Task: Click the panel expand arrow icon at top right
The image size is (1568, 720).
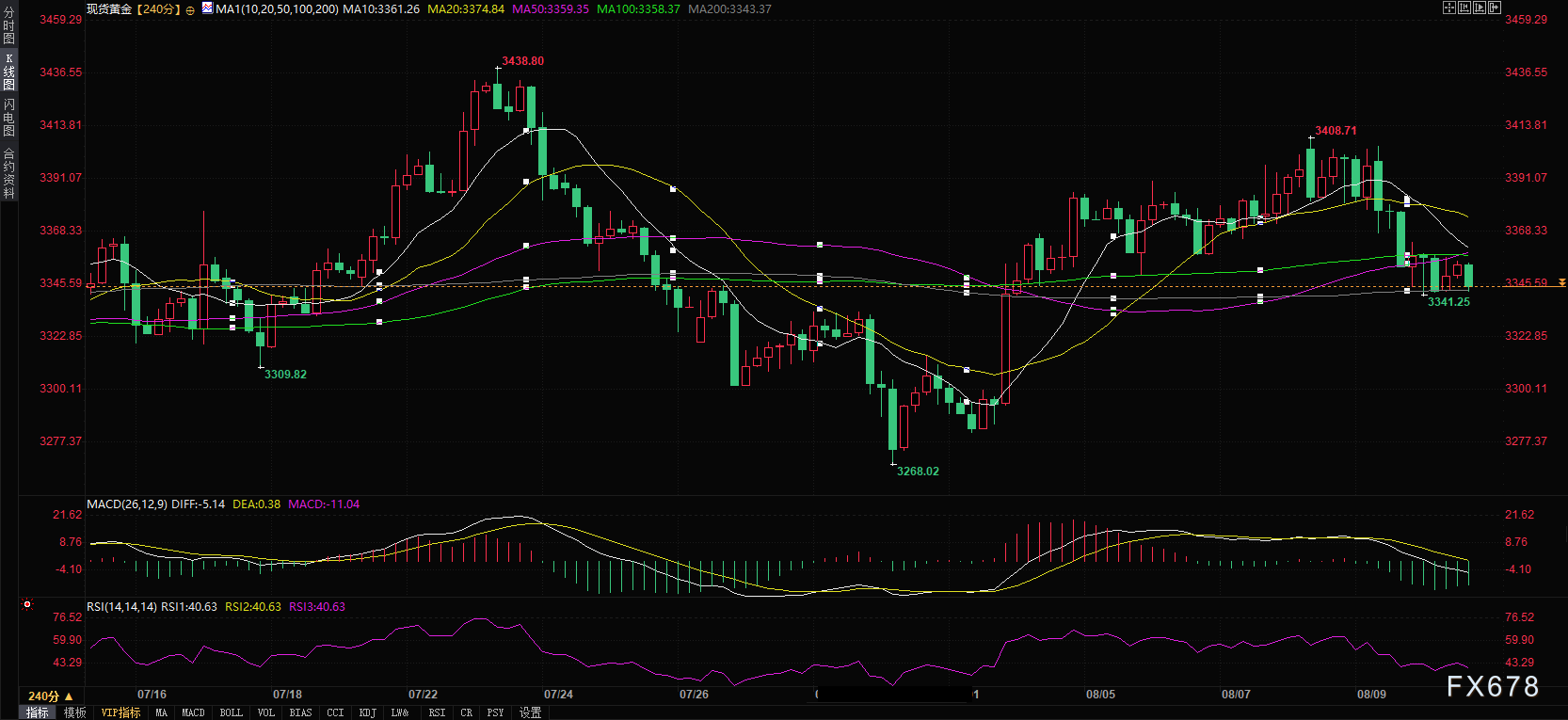Action: 1495,8
